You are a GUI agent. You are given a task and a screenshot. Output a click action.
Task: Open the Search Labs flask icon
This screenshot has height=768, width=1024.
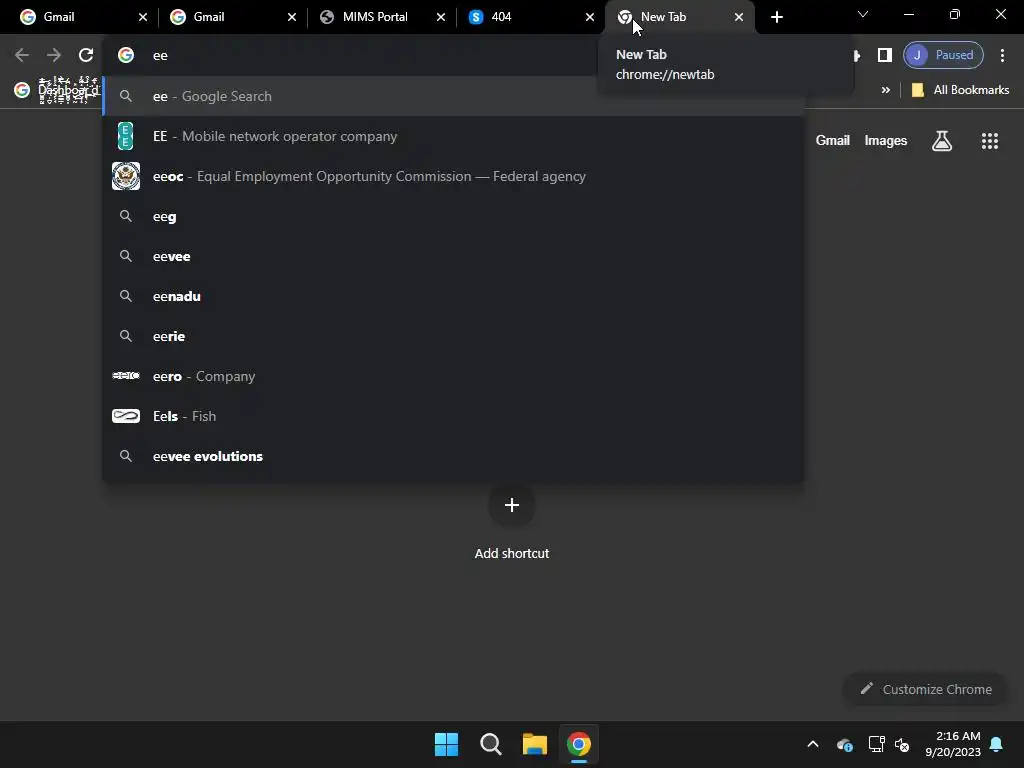tap(942, 140)
